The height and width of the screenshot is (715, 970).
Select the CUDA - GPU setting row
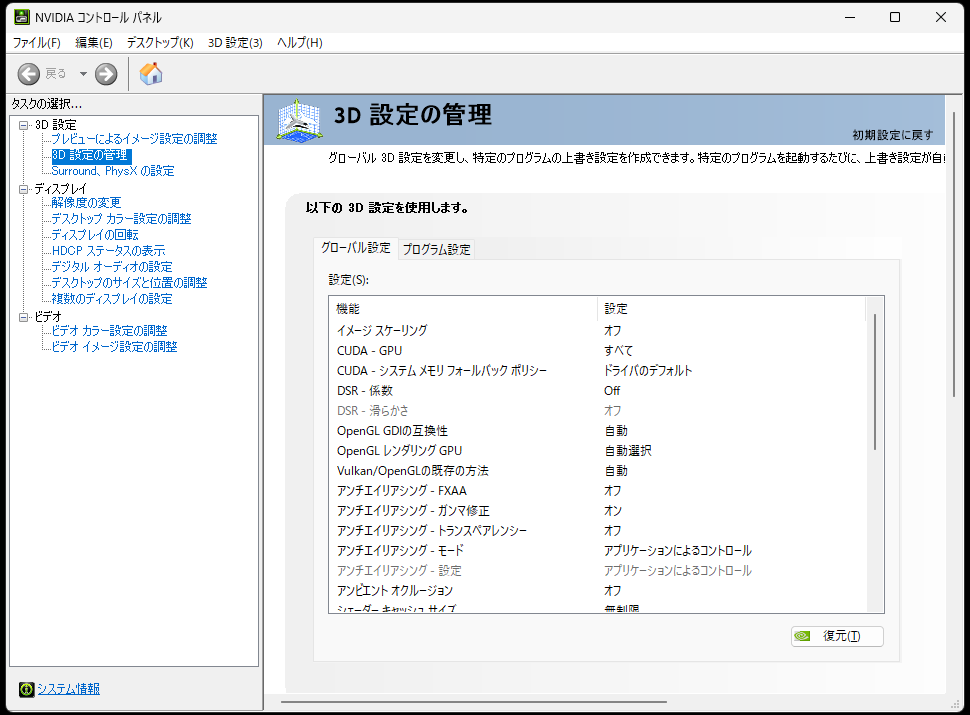point(597,351)
